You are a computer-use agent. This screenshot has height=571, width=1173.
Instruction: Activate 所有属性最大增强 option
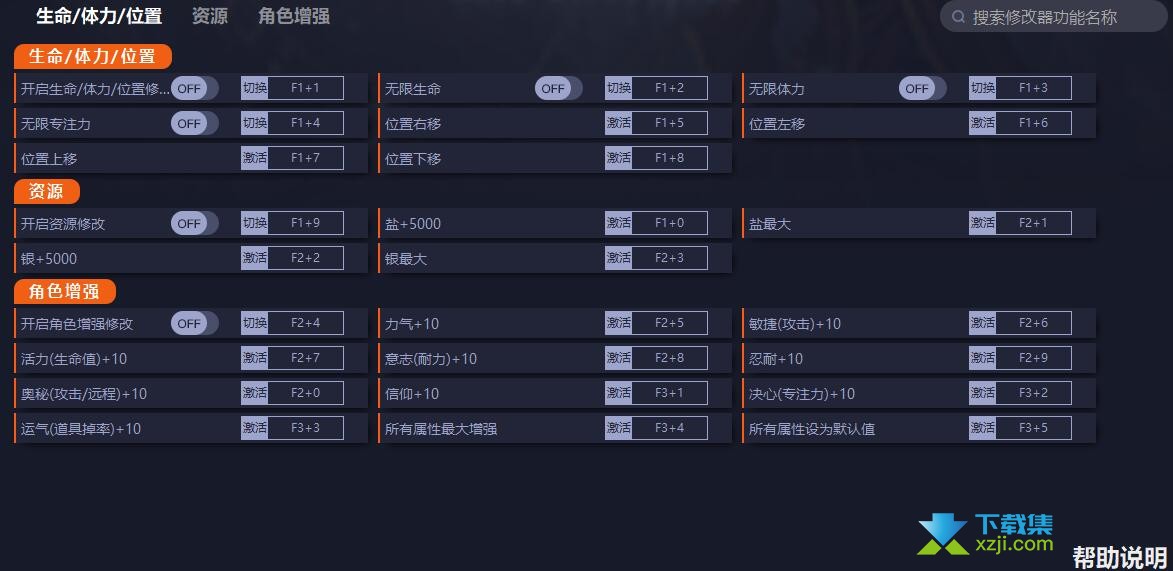coord(619,428)
